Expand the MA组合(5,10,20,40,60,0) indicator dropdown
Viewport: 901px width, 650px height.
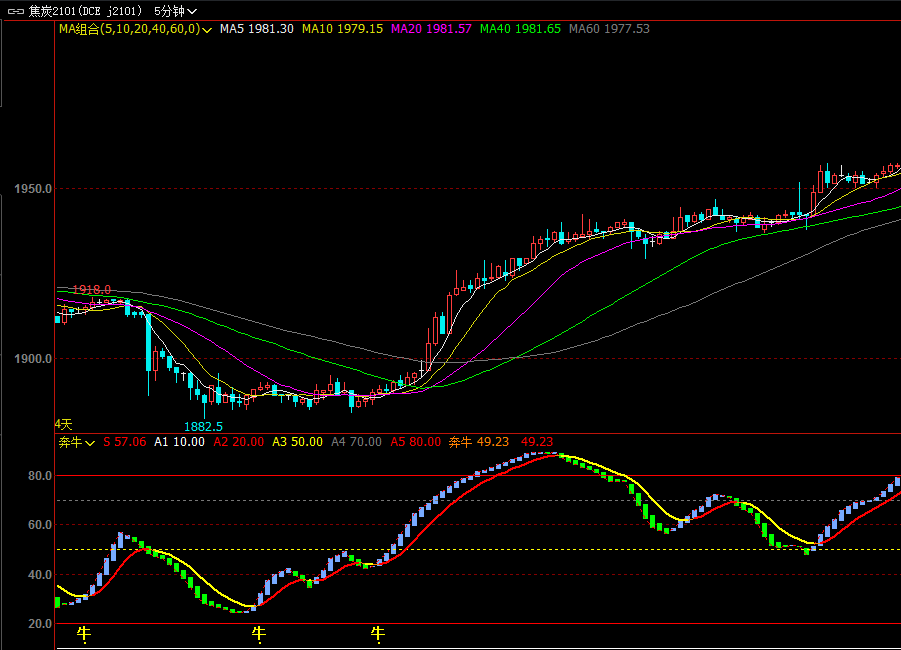pos(136,29)
